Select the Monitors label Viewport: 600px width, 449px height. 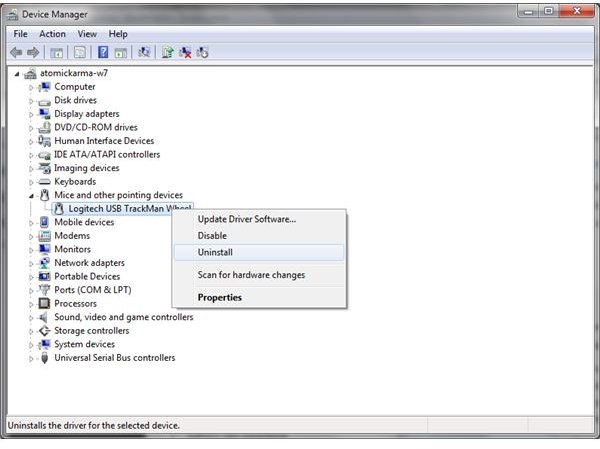pyautogui.click(x=72, y=249)
